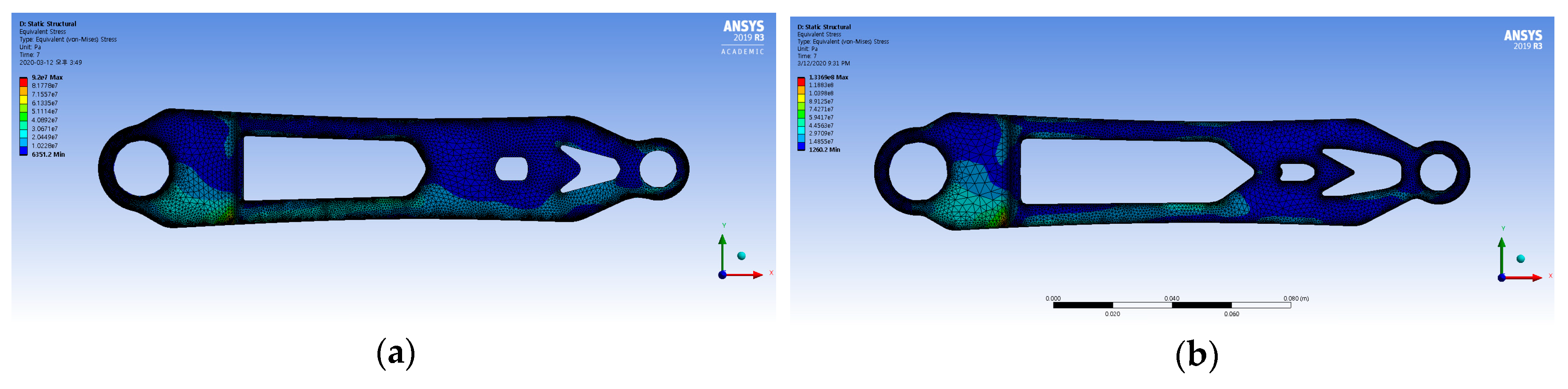Screen dimensions: 1568x389
Task: Click the red legend swatch in figure (b)
Action: point(801,81)
